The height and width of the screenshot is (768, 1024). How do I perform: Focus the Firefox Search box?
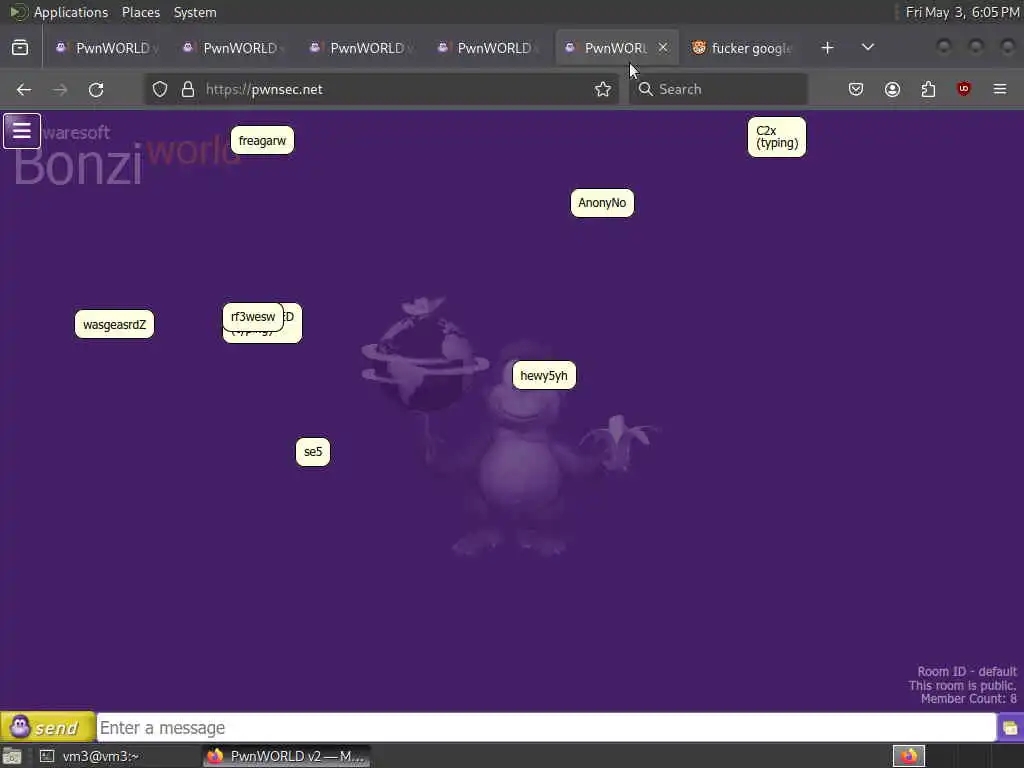718,89
